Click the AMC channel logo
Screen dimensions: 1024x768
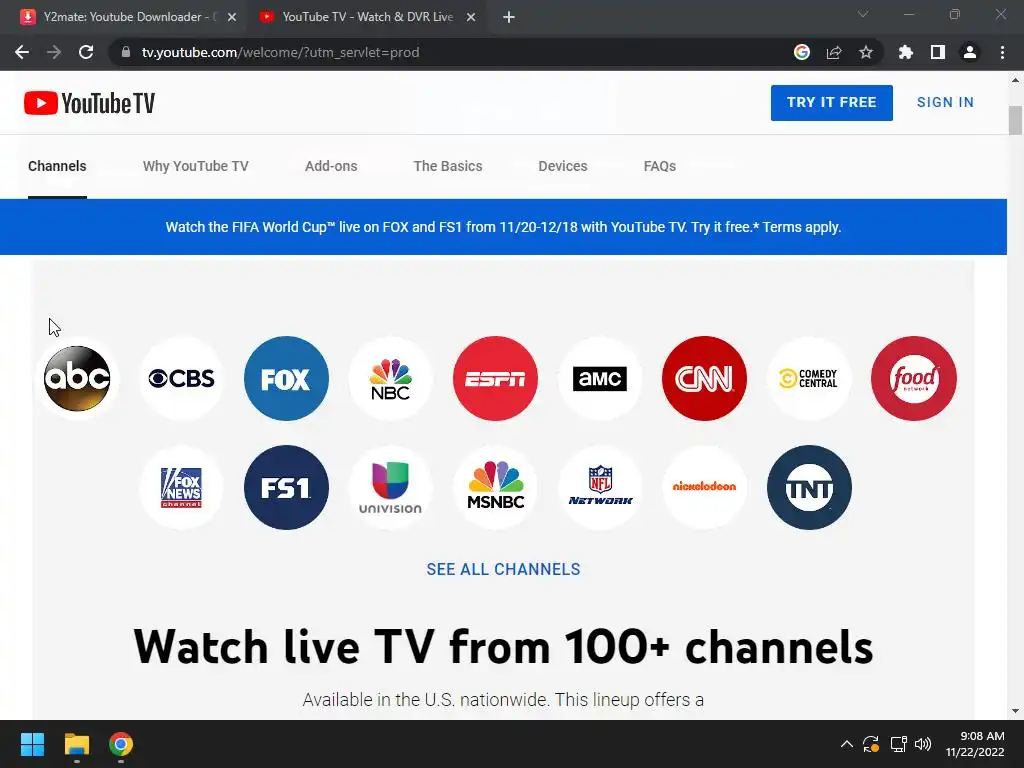point(600,379)
